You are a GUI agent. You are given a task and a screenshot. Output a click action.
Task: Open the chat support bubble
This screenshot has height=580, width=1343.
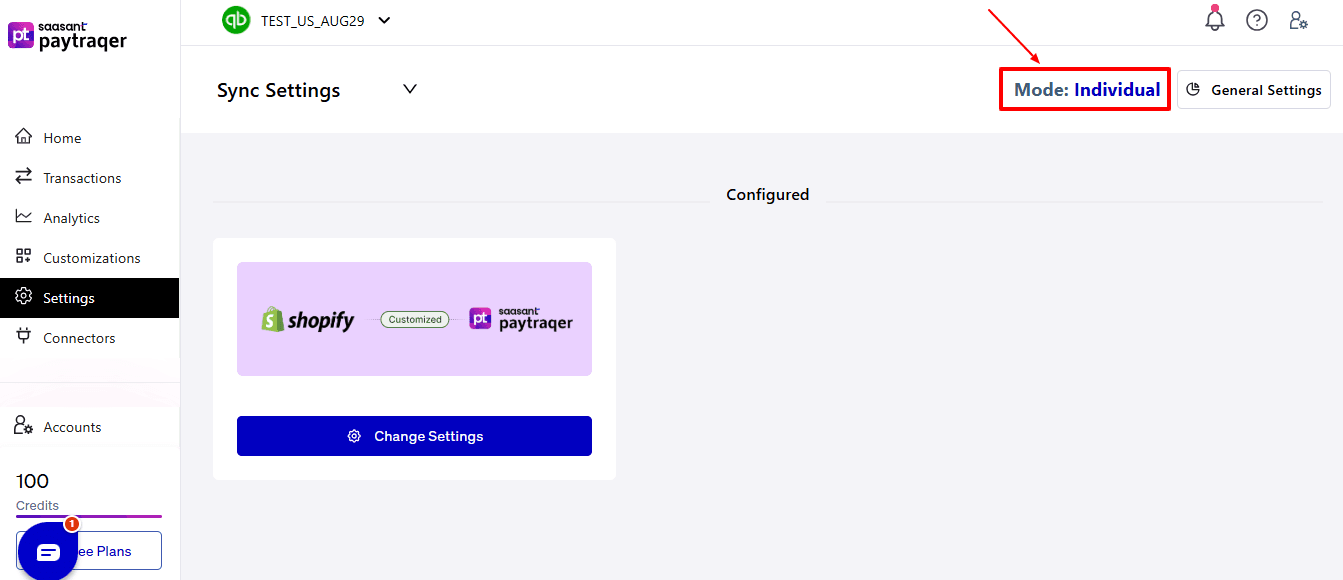pyautogui.click(x=48, y=551)
